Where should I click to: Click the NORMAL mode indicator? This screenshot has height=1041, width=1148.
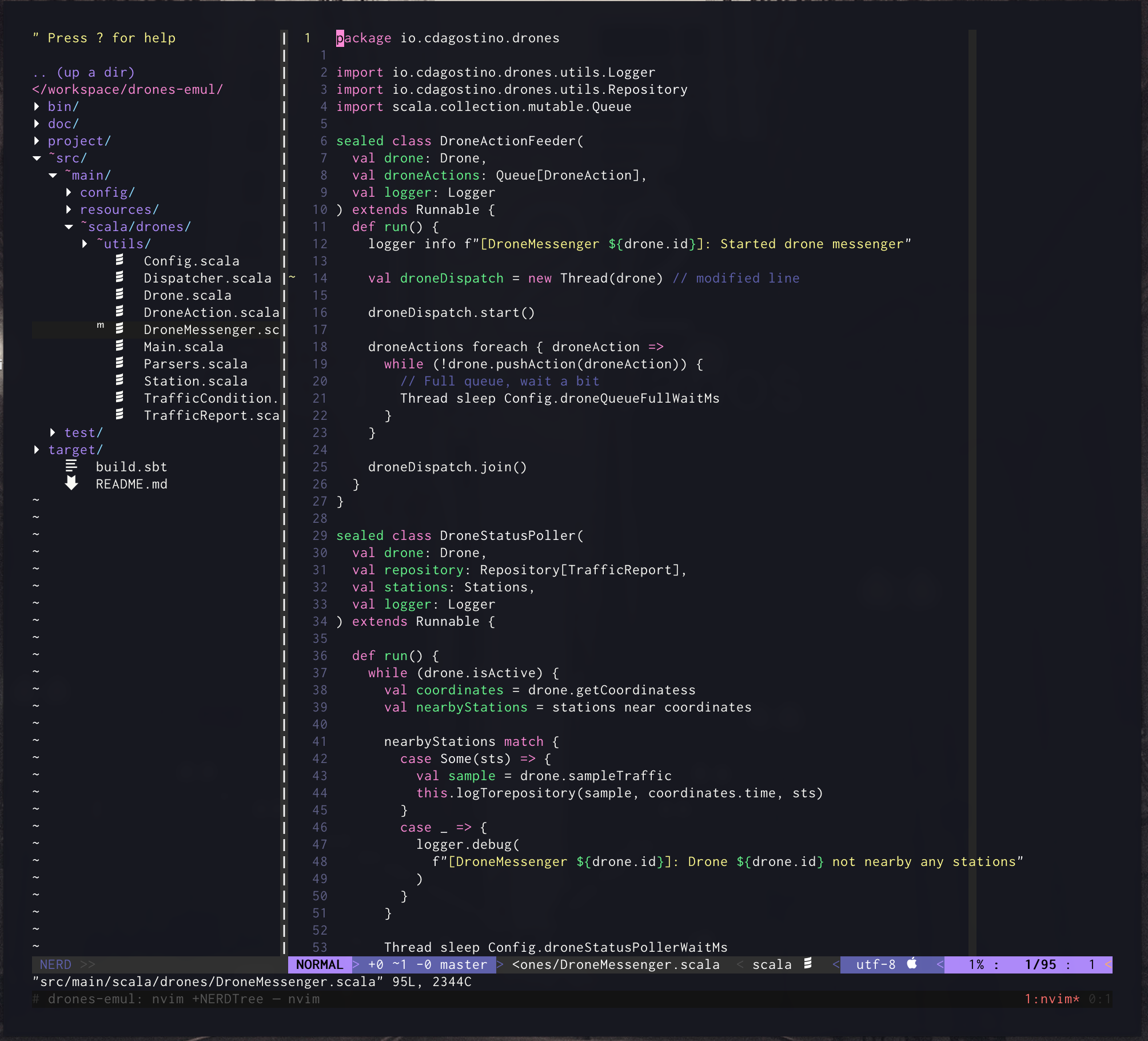(x=320, y=964)
